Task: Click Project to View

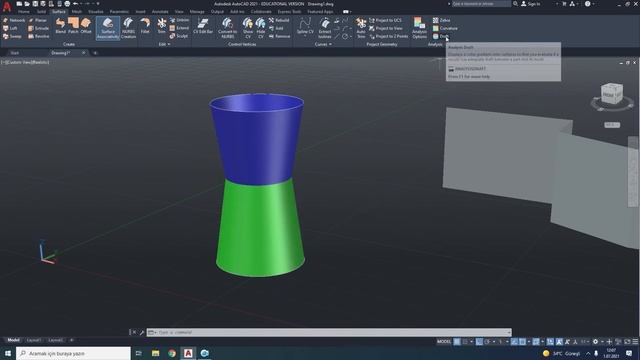Action: point(386,28)
